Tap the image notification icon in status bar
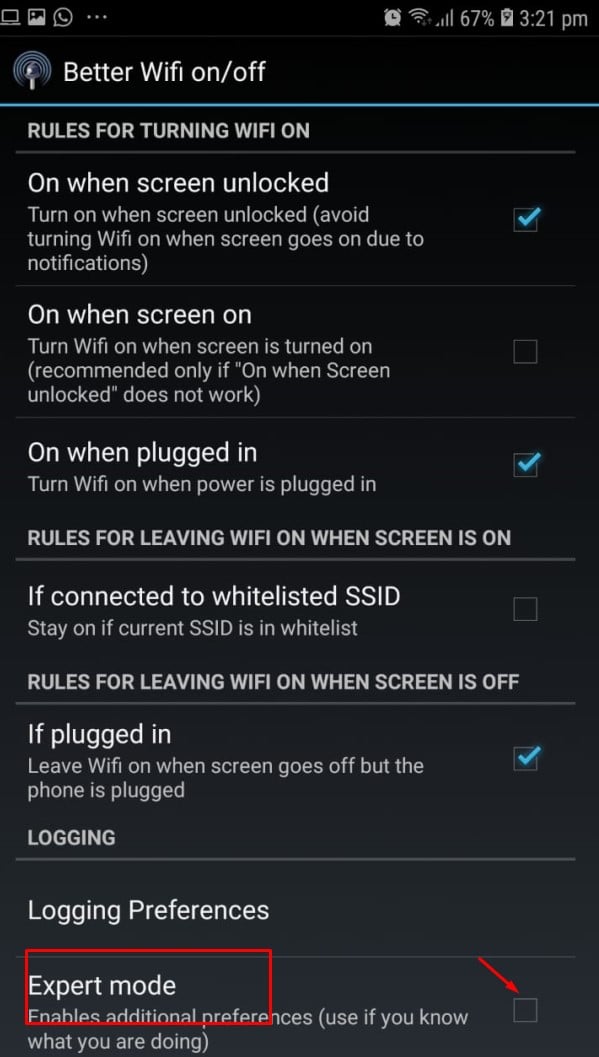 pos(36,17)
